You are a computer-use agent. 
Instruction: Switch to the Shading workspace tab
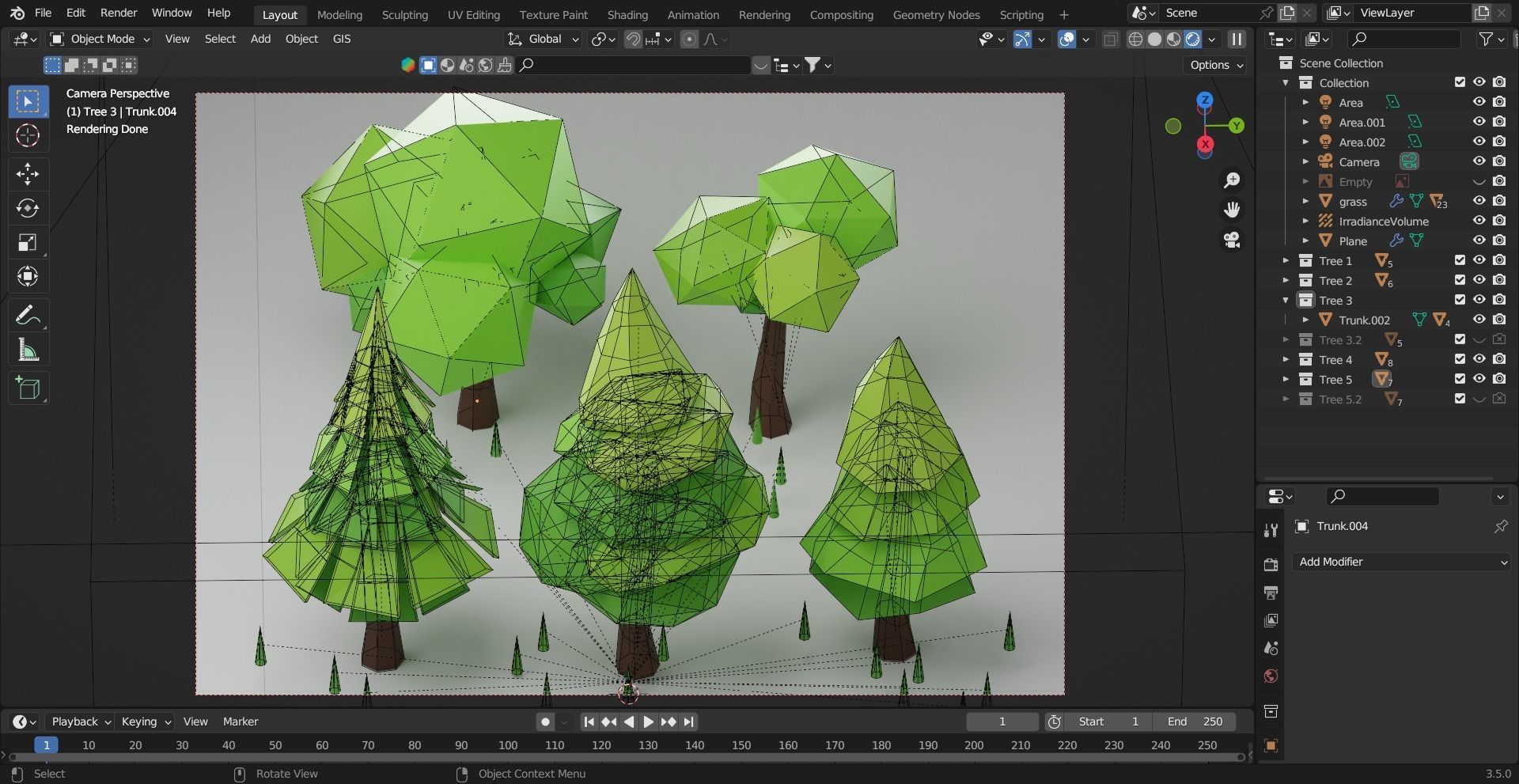coord(627,14)
